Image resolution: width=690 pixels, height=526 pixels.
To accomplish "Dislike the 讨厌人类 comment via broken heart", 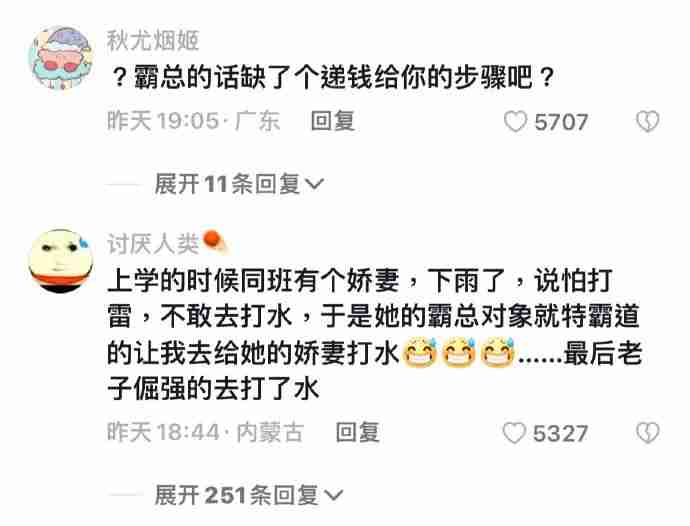I will pos(648,433).
